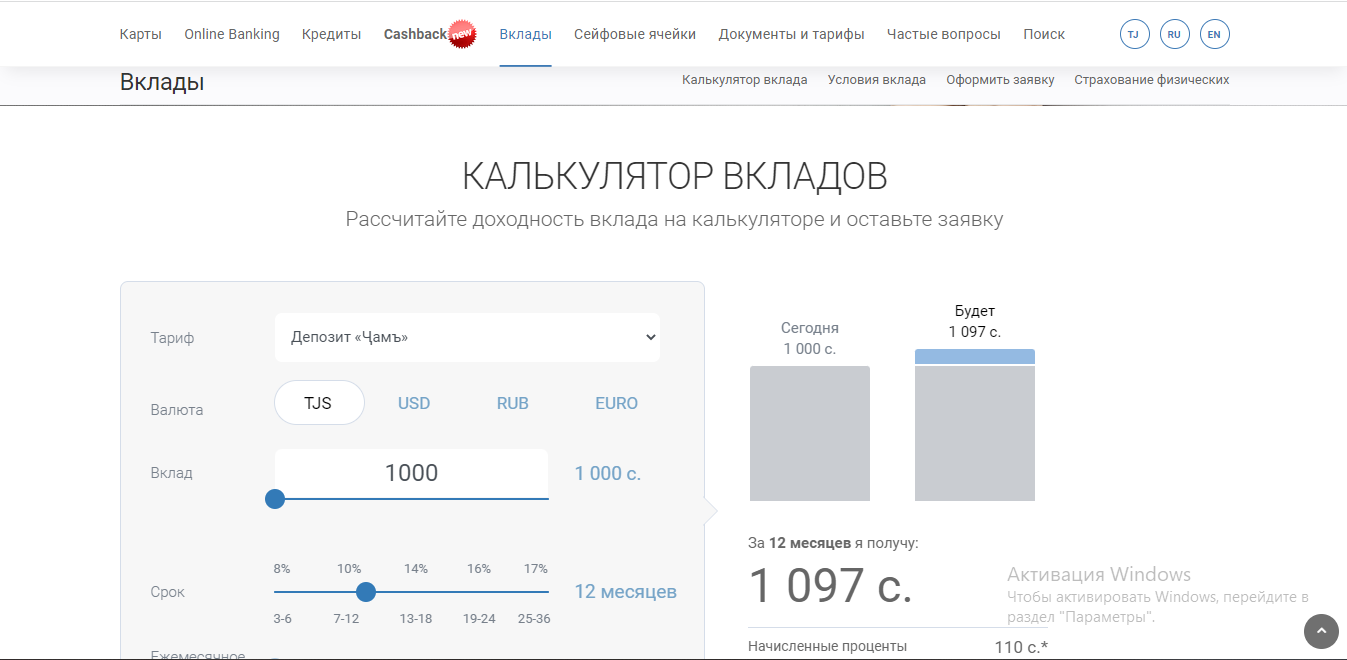Select USD currency option

coord(414,403)
